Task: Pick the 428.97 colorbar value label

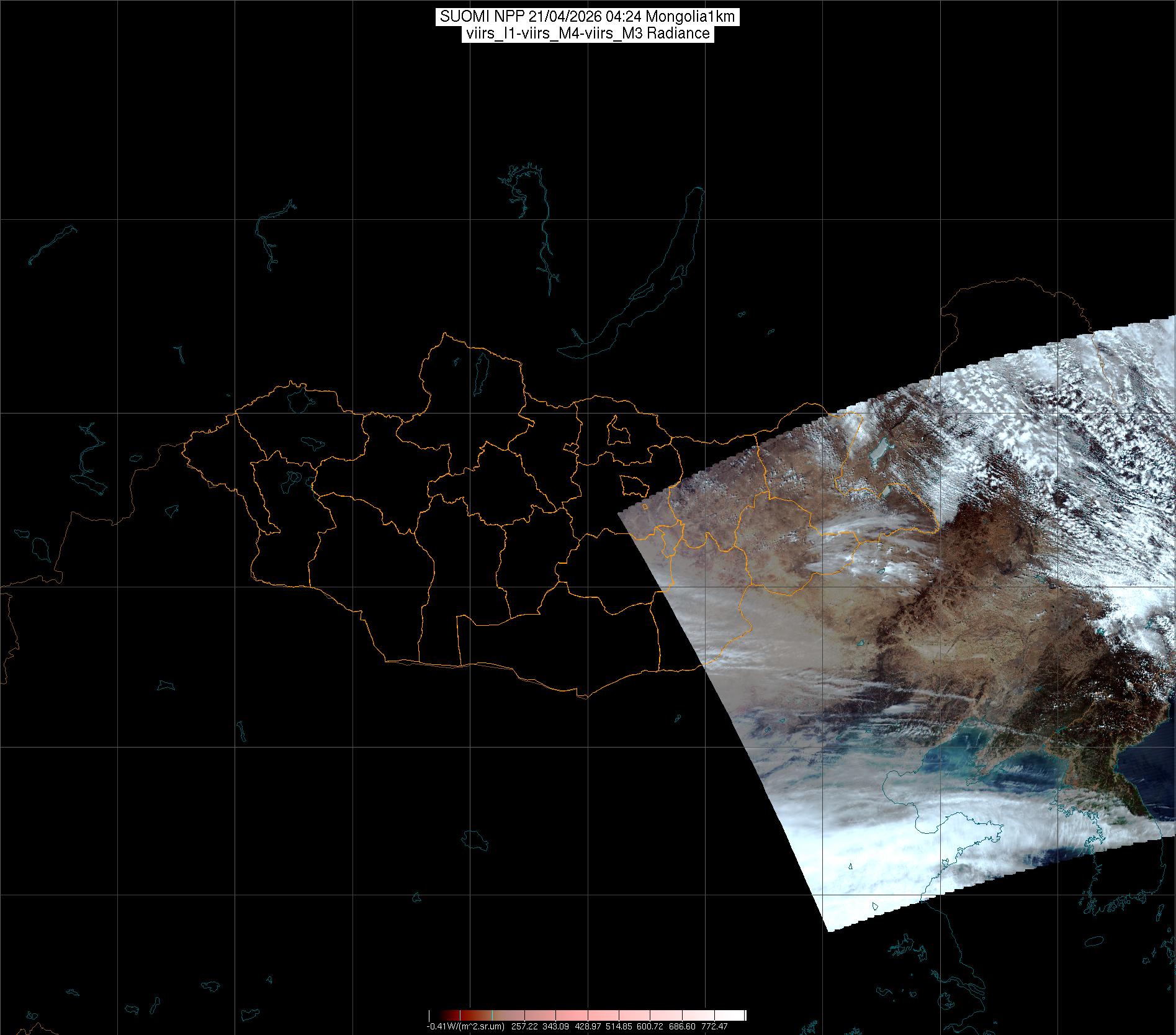Action: (x=588, y=1027)
